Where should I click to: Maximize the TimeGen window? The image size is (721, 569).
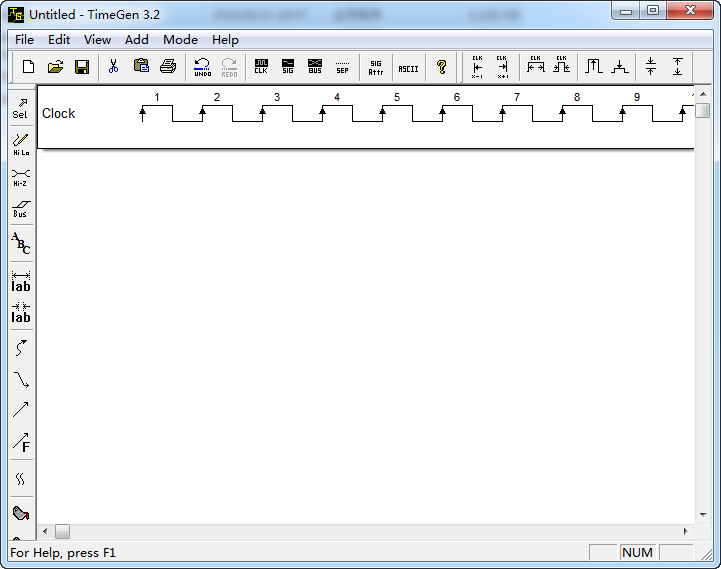click(653, 10)
